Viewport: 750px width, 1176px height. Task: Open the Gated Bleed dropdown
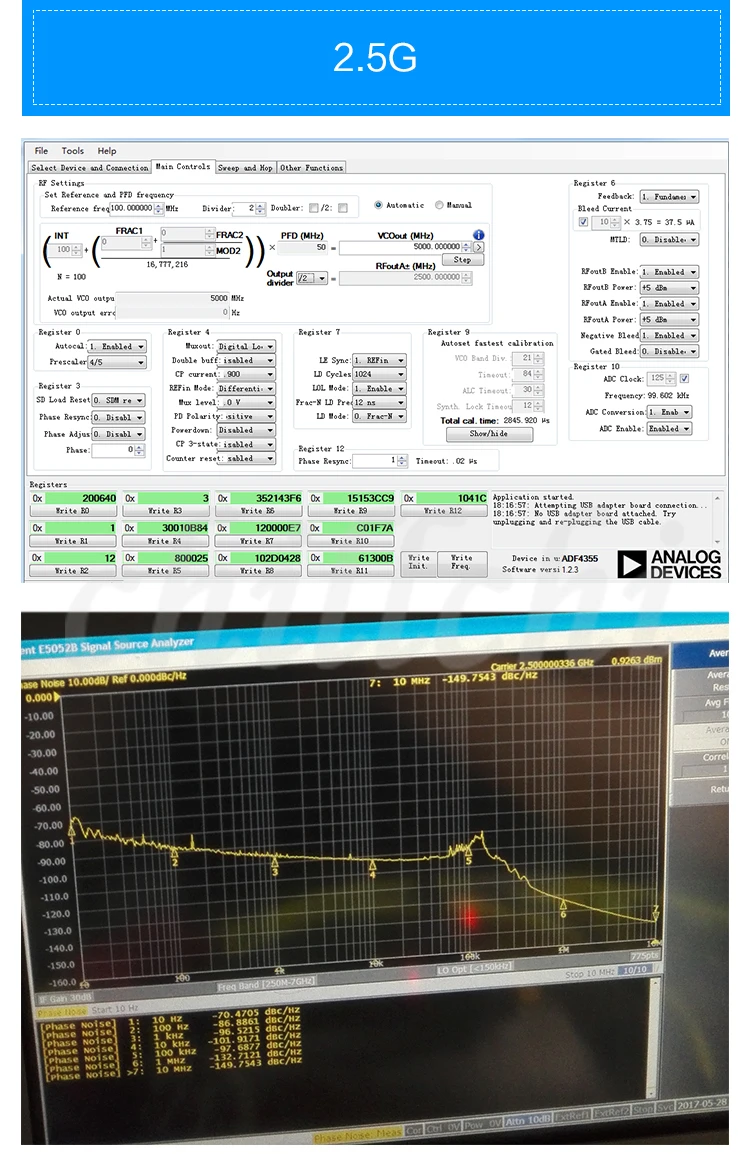(x=669, y=351)
